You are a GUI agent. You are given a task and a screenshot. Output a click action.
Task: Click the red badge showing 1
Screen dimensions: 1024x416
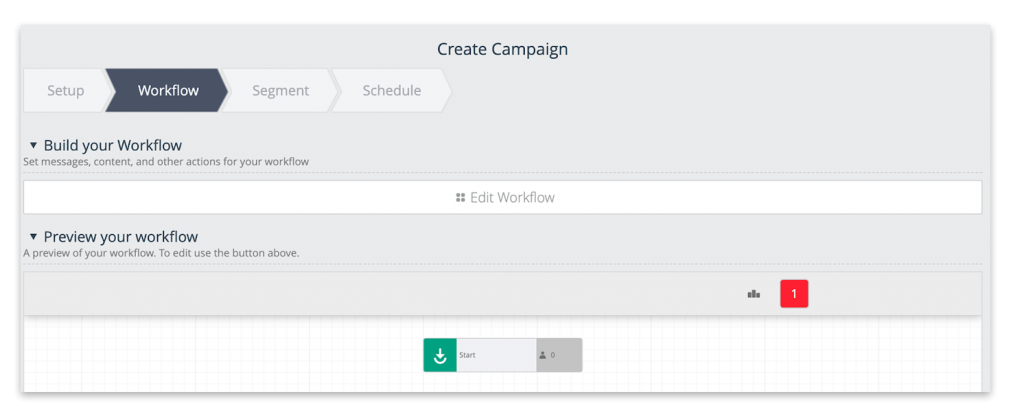tap(794, 294)
